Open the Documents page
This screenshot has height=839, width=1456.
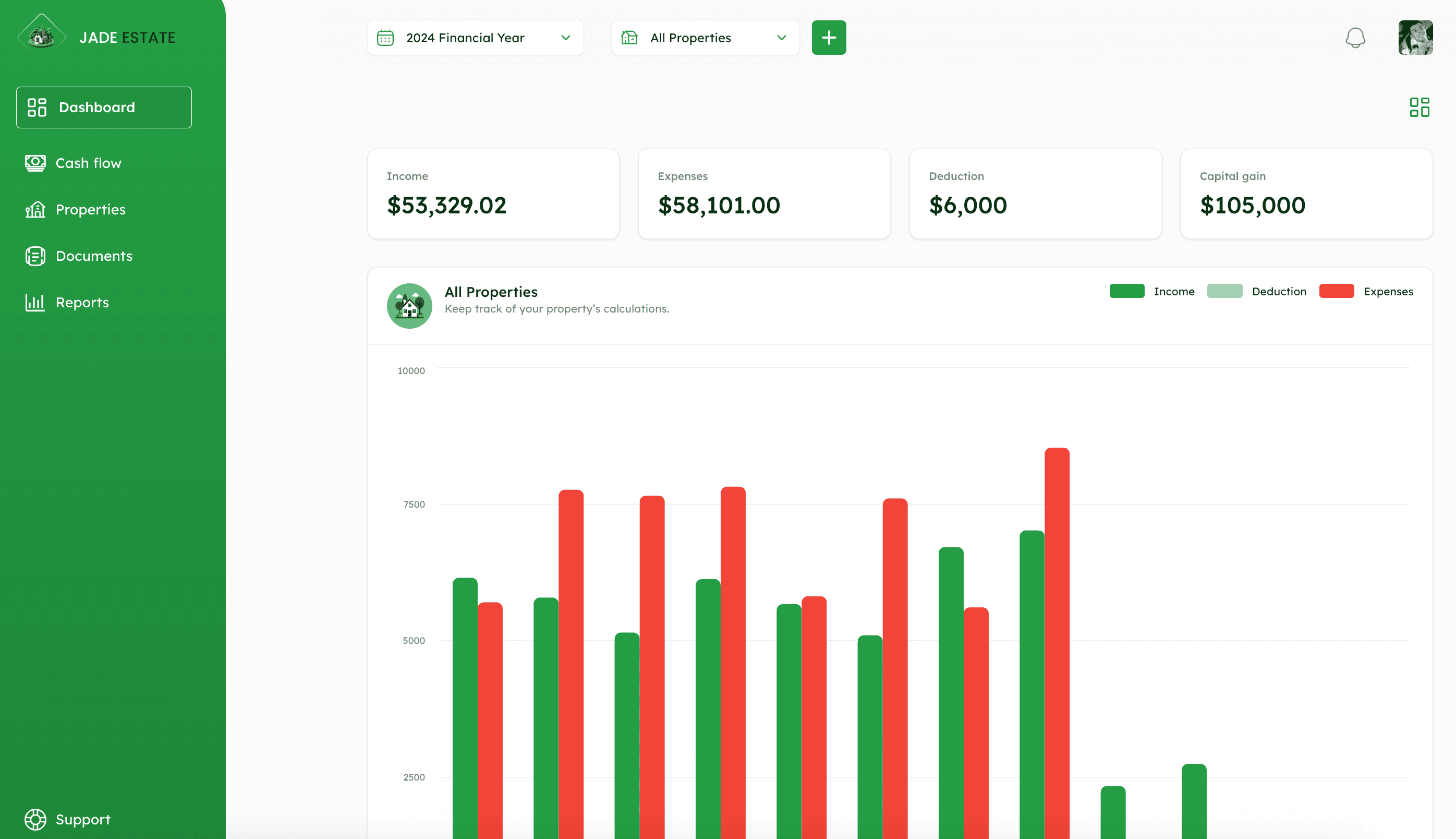coord(93,256)
